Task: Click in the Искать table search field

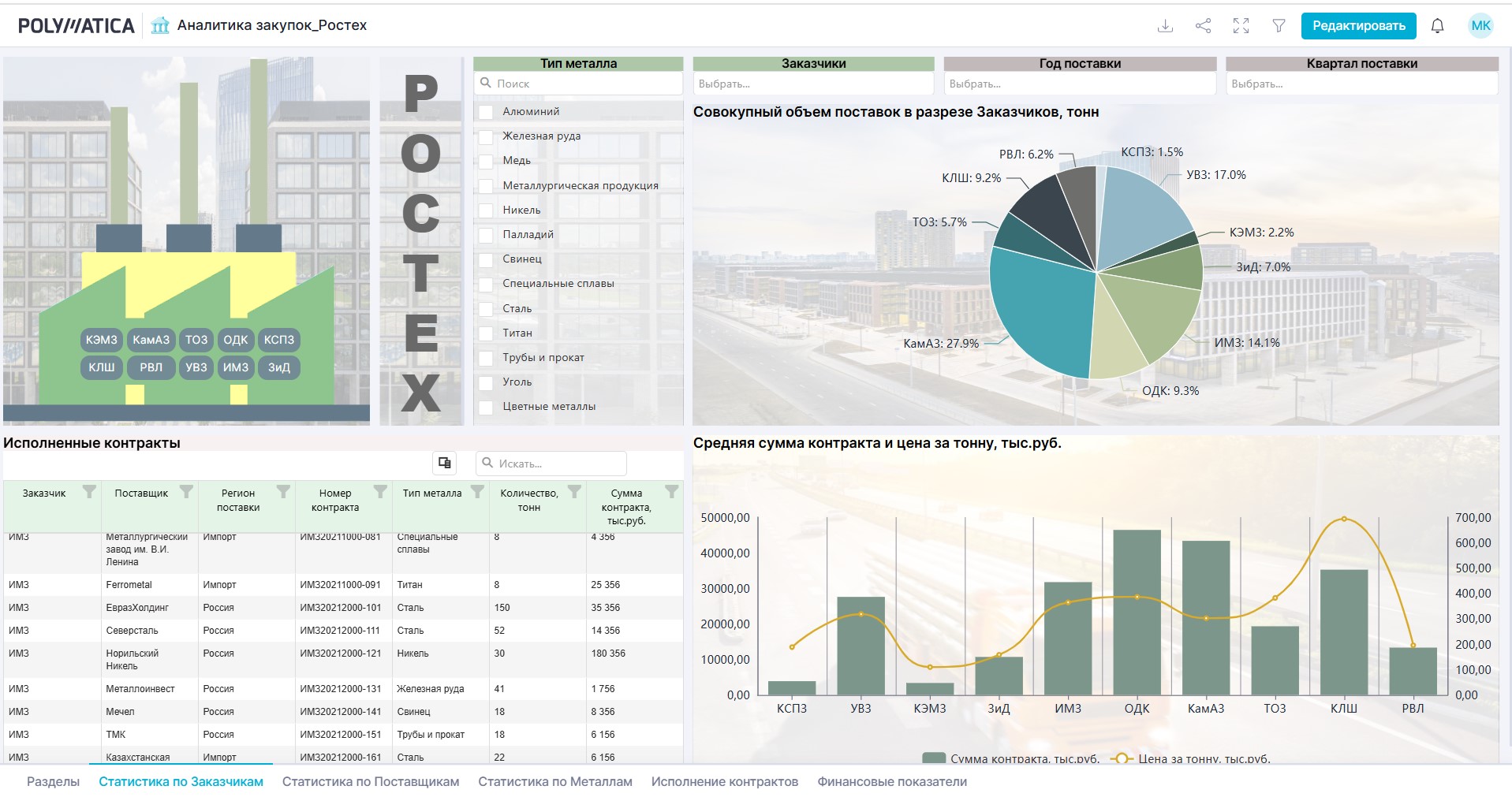Action: (x=551, y=463)
